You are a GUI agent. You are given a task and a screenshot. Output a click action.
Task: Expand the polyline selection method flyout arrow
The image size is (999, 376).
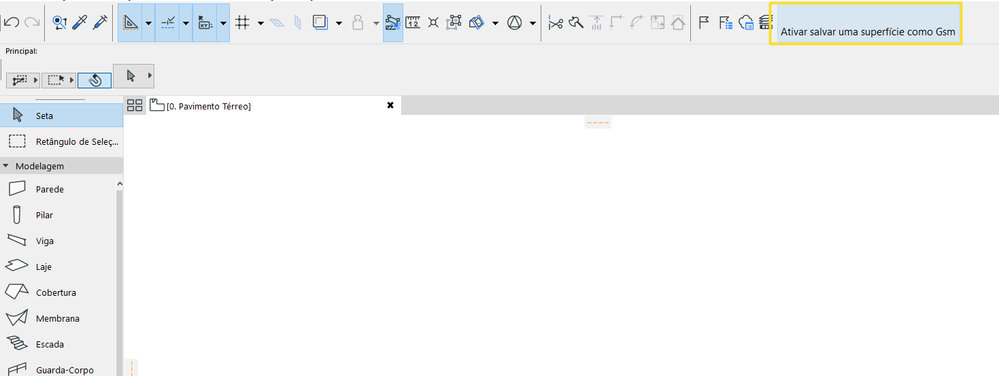coord(35,80)
